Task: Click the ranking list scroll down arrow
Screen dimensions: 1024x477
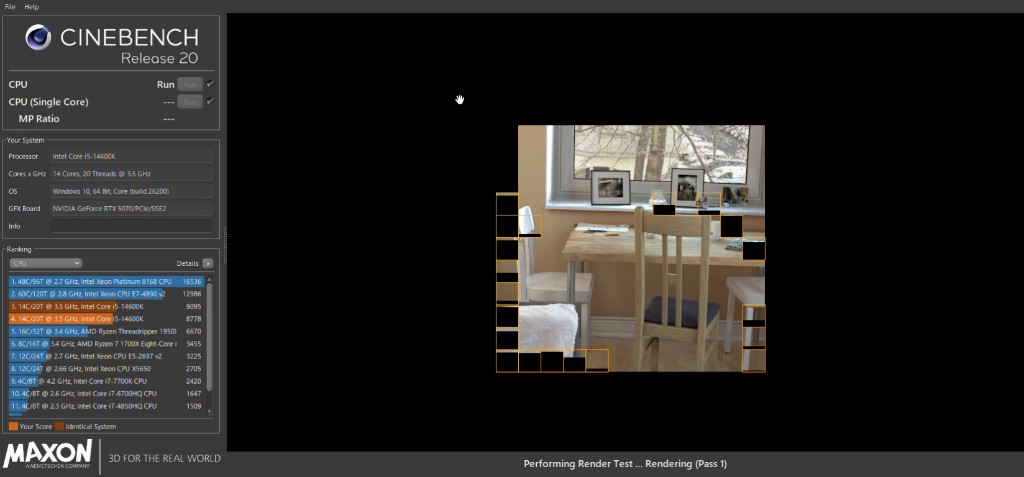Action: click(x=209, y=412)
